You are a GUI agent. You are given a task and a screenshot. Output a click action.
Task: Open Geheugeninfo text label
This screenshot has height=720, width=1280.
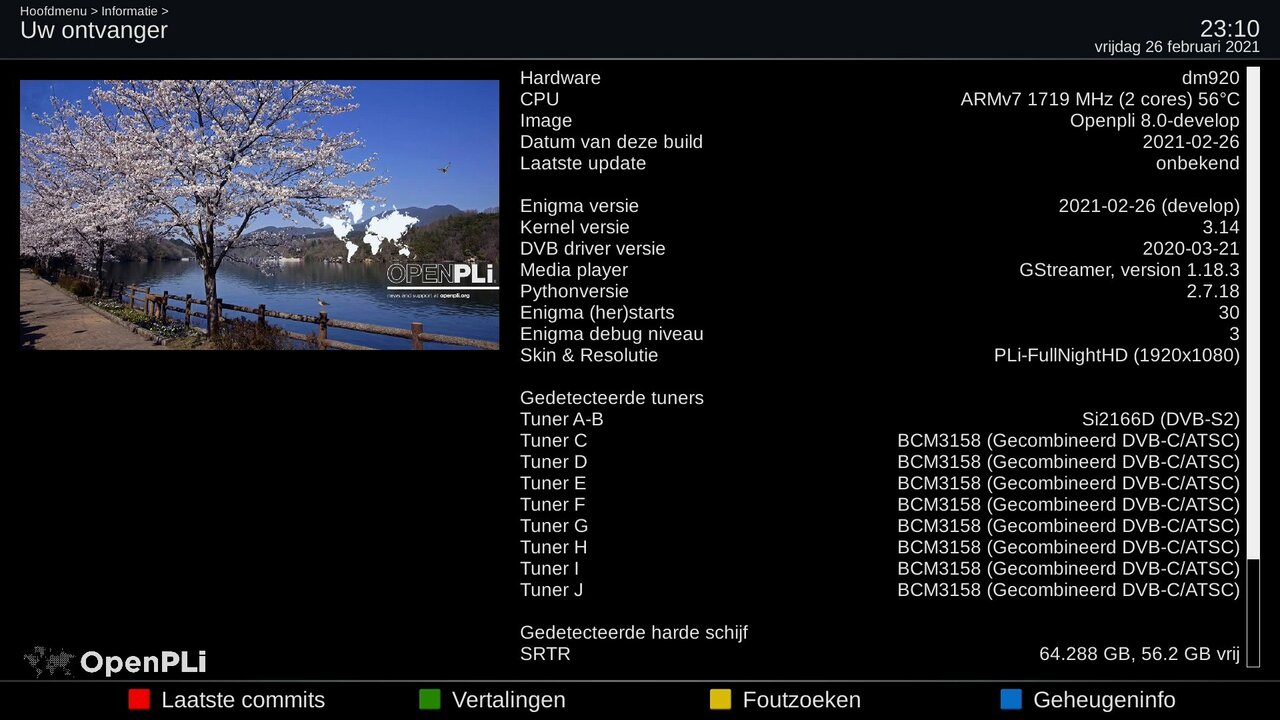(x=1104, y=700)
